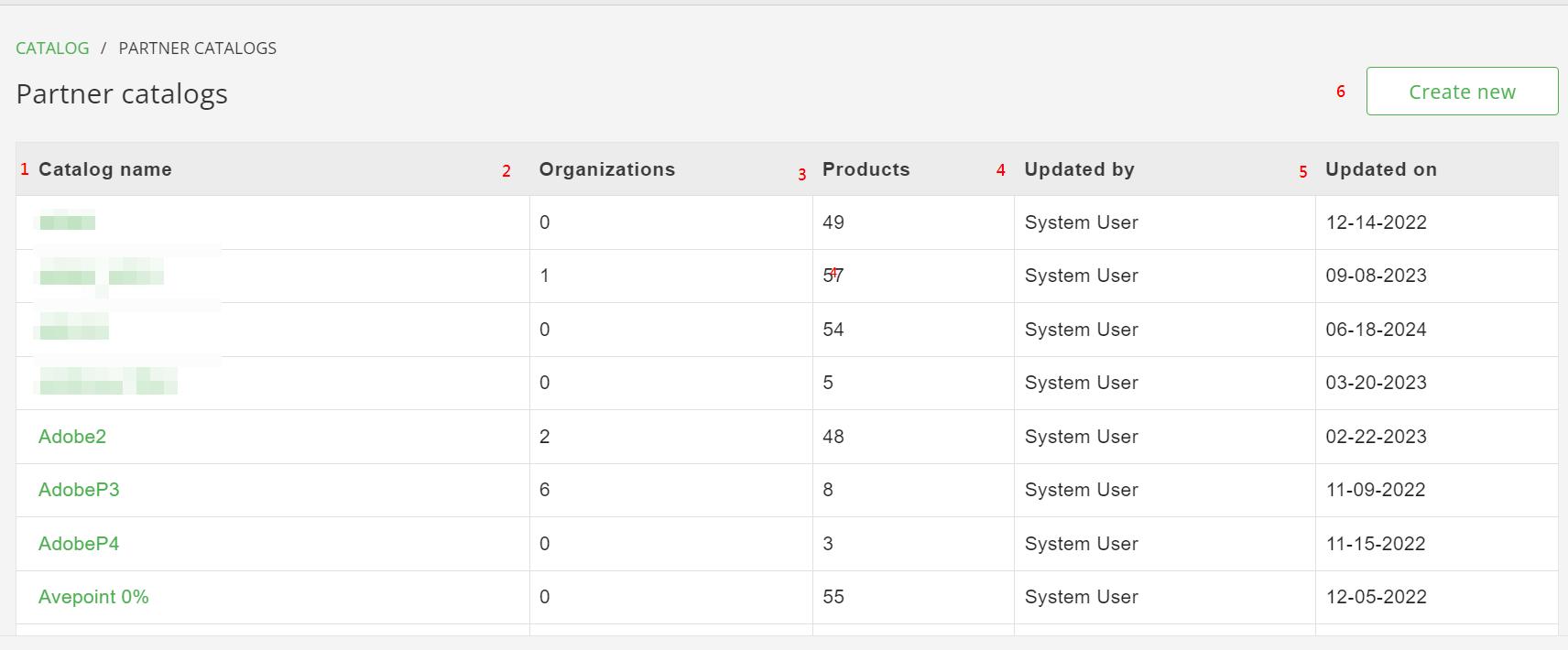Sort by Organizations column header

pos(606,169)
